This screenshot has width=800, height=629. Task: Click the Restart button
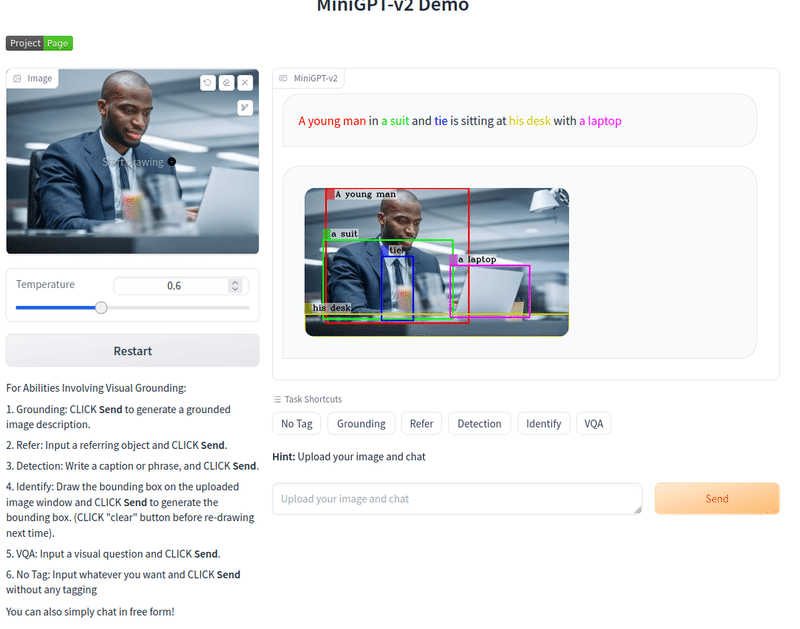coord(133,351)
